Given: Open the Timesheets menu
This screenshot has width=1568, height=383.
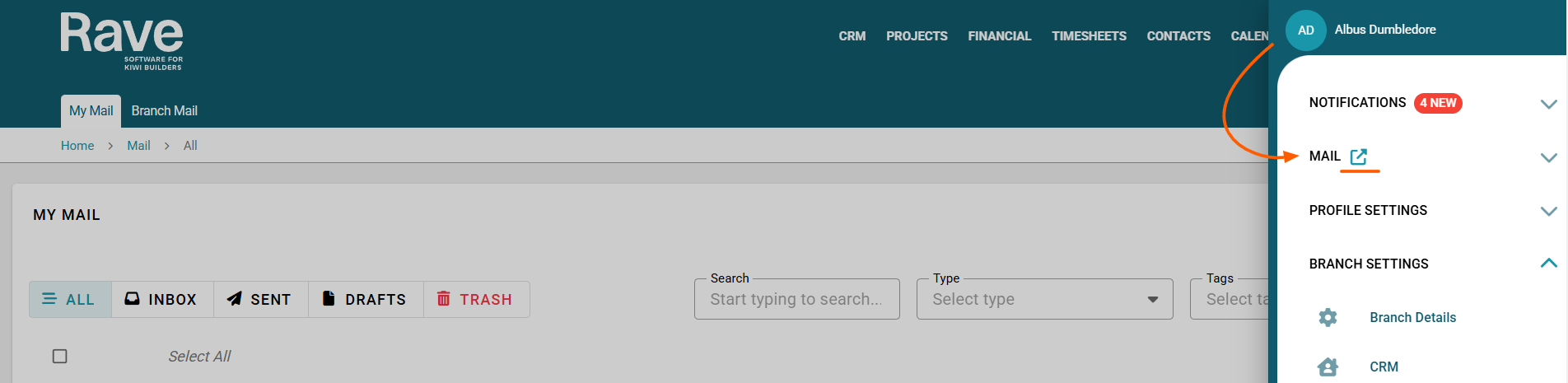Looking at the screenshot, I should [1089, 36].
